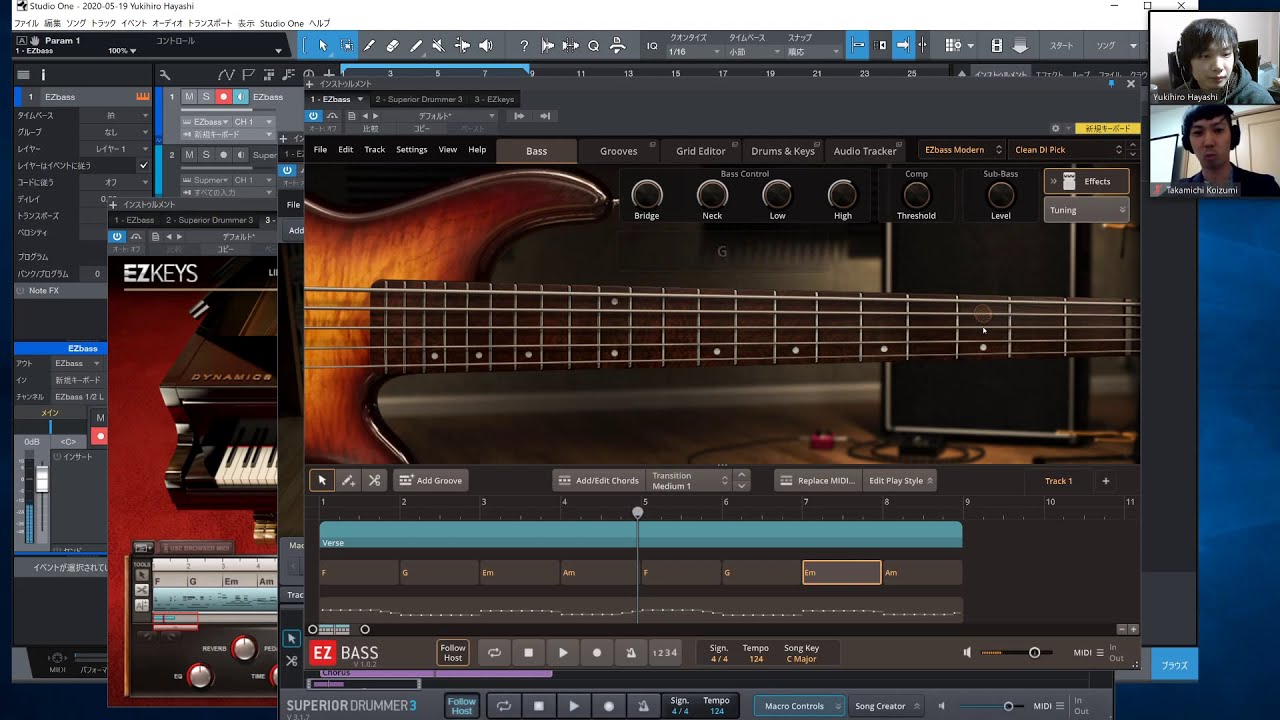Image resolution: width=1280 pixels, height=720 pixels.
Task: Click the EZbass pencil edit tool
Action: [348, 481]
